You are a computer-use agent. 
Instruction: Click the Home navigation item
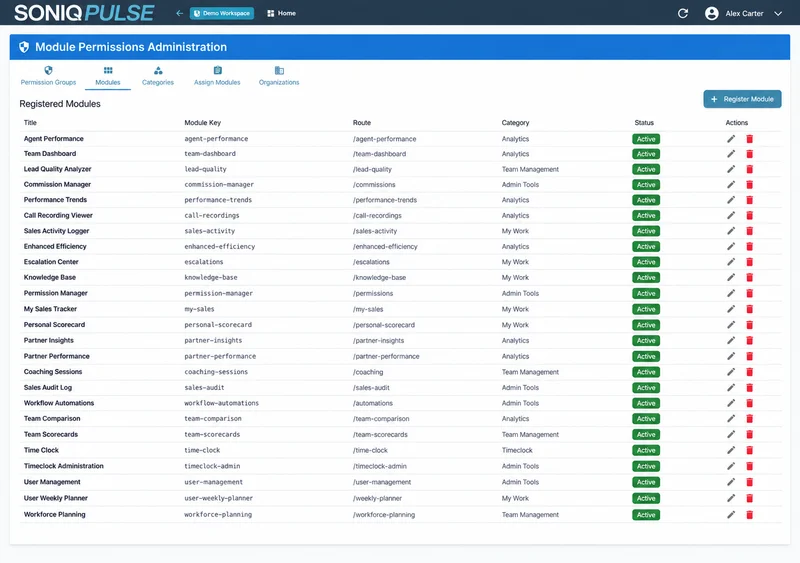point(281,13)
